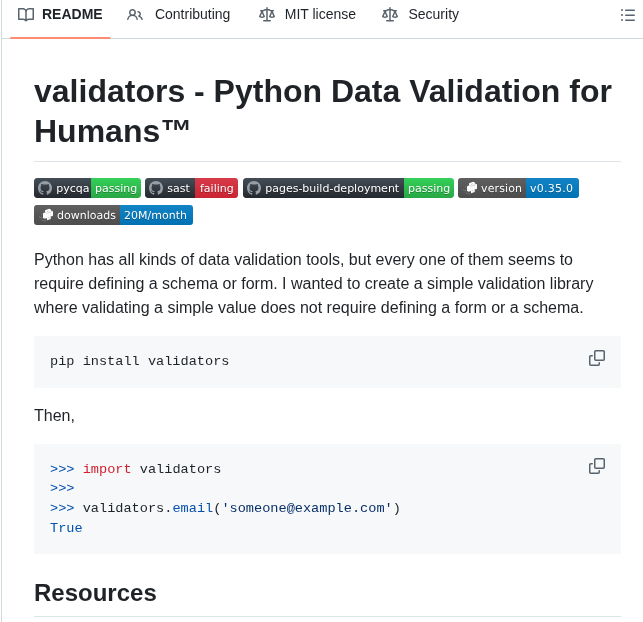Open the pycqa passing badge
Image resolution: width=643 pixels, height=622 pixels.
(x=87, y=188)
